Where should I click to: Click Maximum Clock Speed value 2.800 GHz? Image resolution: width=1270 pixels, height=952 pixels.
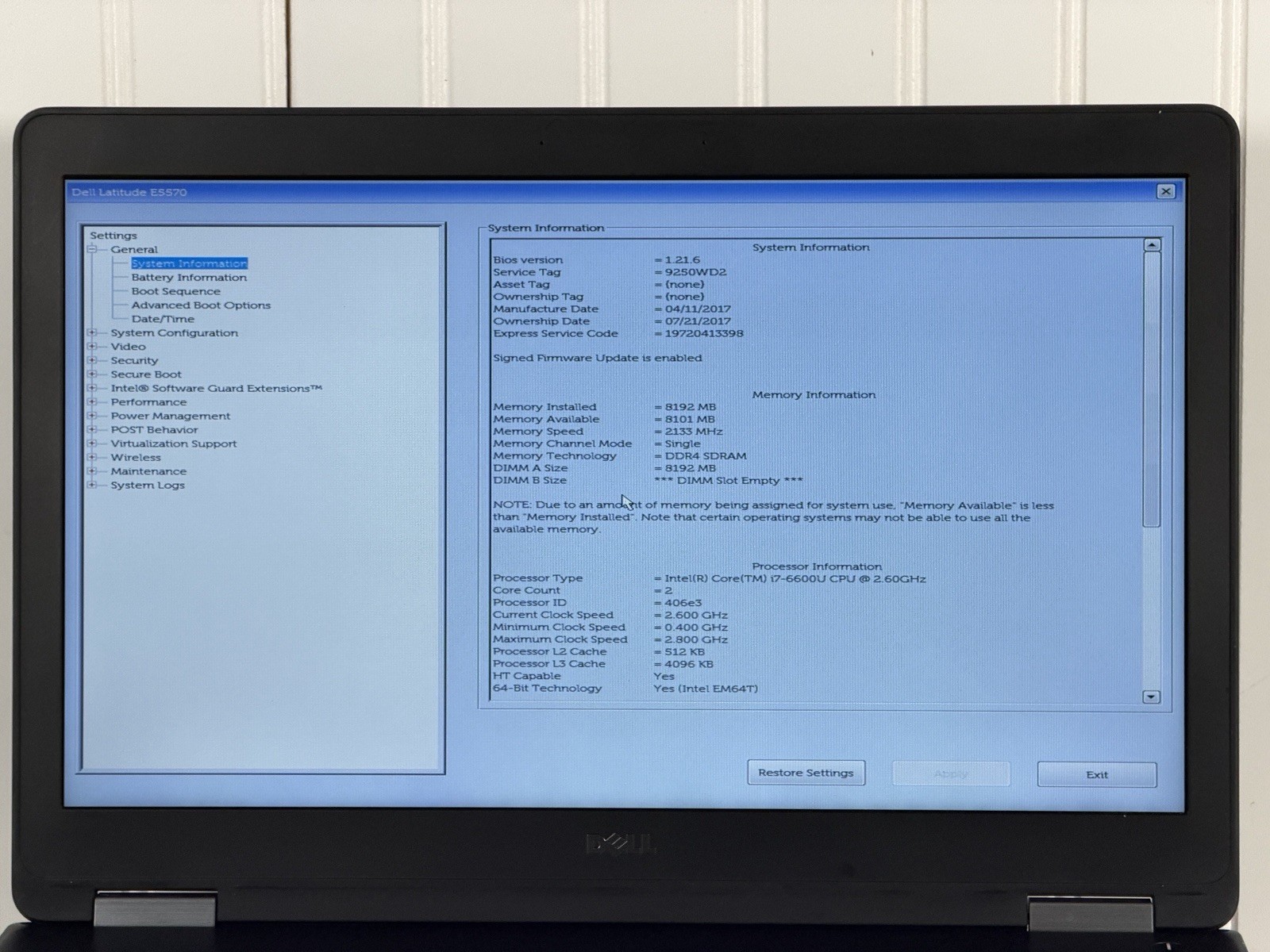click(x=696, y=639)
